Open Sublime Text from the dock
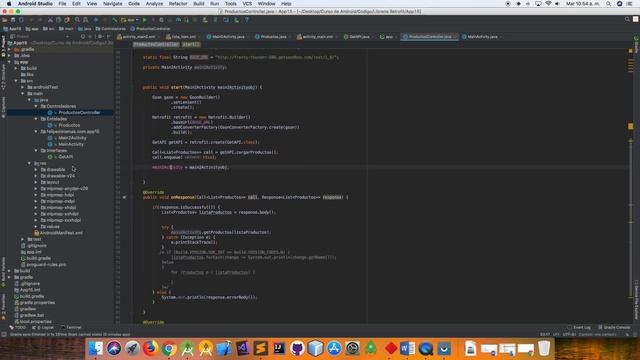The image size is (640, 360). pyautogui.click(x=260, y=348)
